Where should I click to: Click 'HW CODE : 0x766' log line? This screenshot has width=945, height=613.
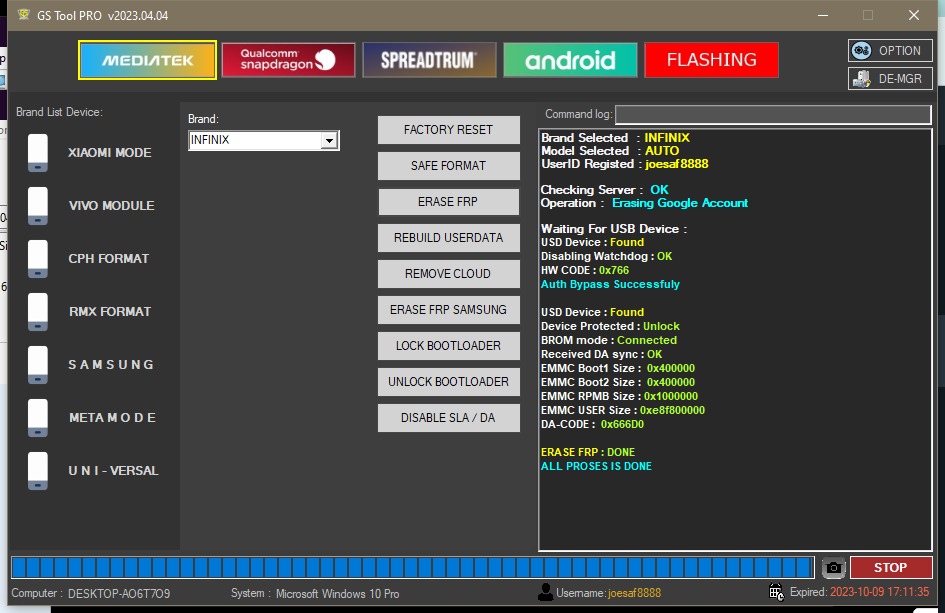pyautogui.click(x=585, y=270)
